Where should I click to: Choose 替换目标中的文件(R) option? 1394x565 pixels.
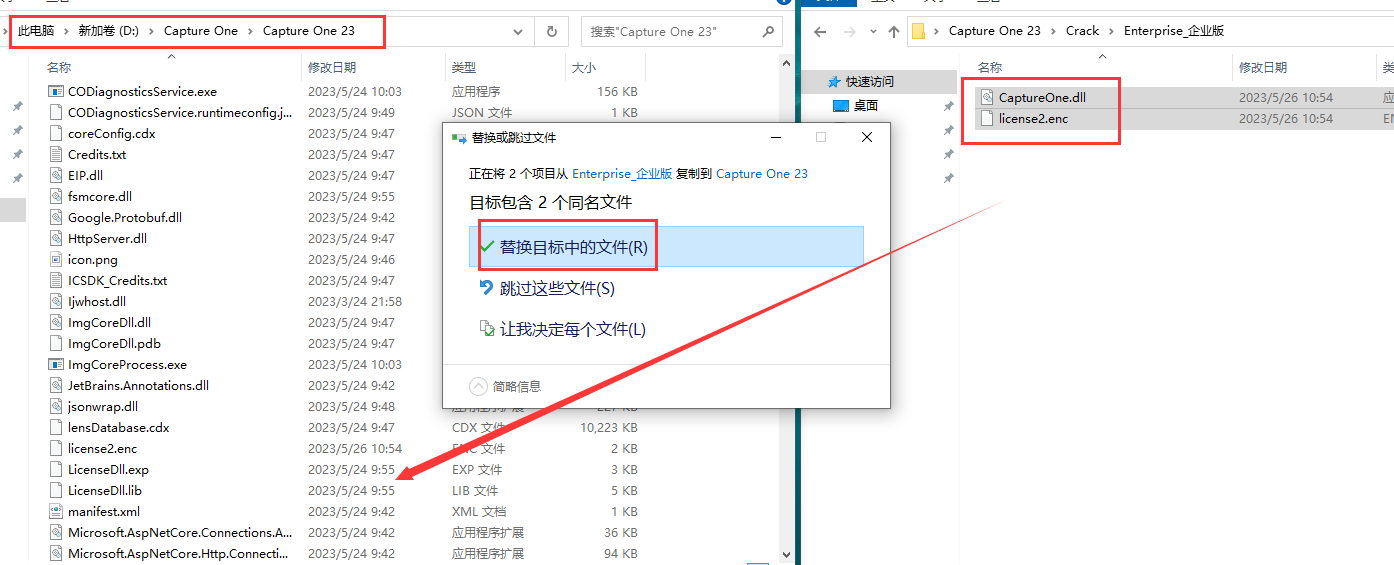pos(666,246)
